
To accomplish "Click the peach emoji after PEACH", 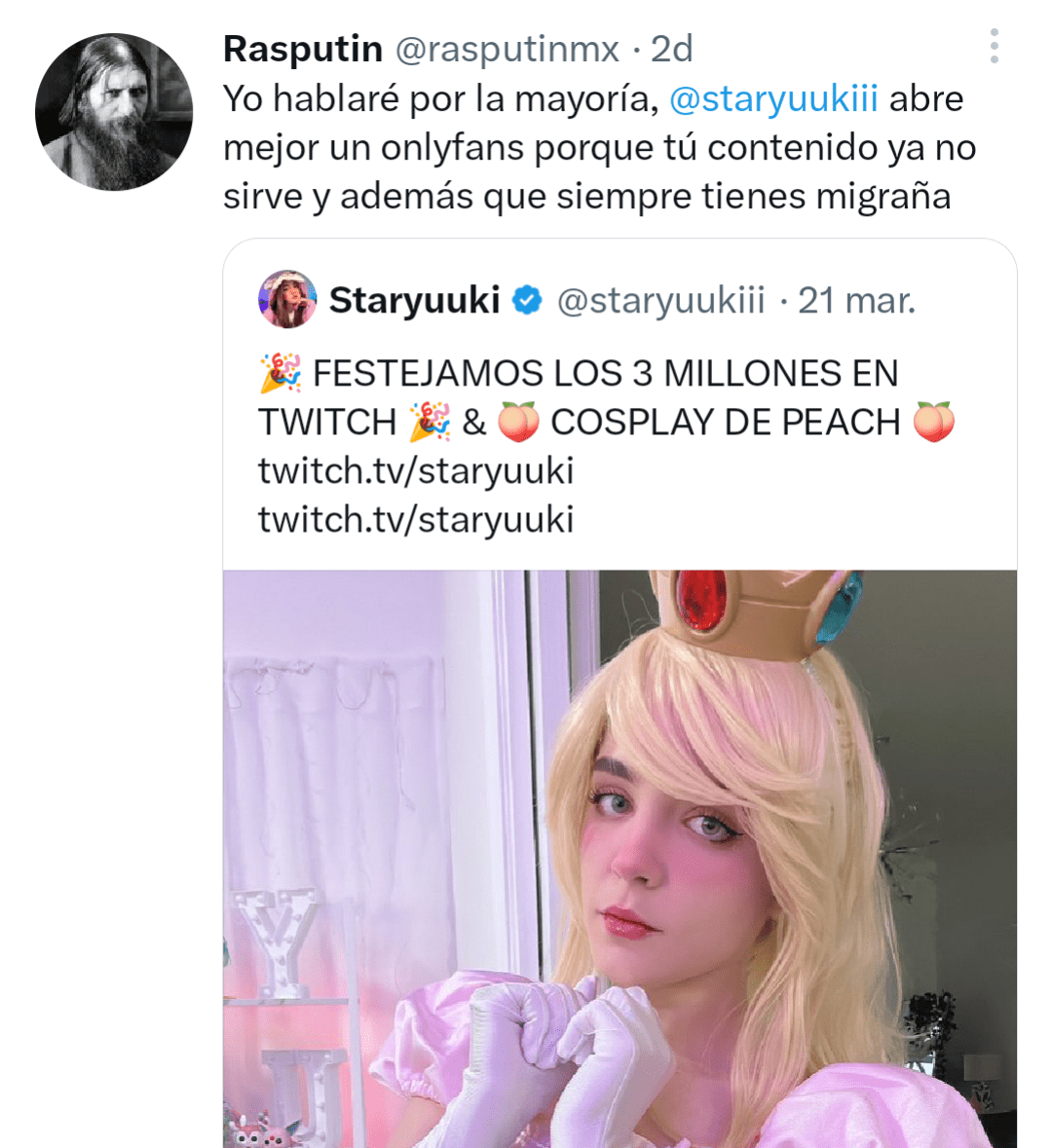I will (934, 423).
